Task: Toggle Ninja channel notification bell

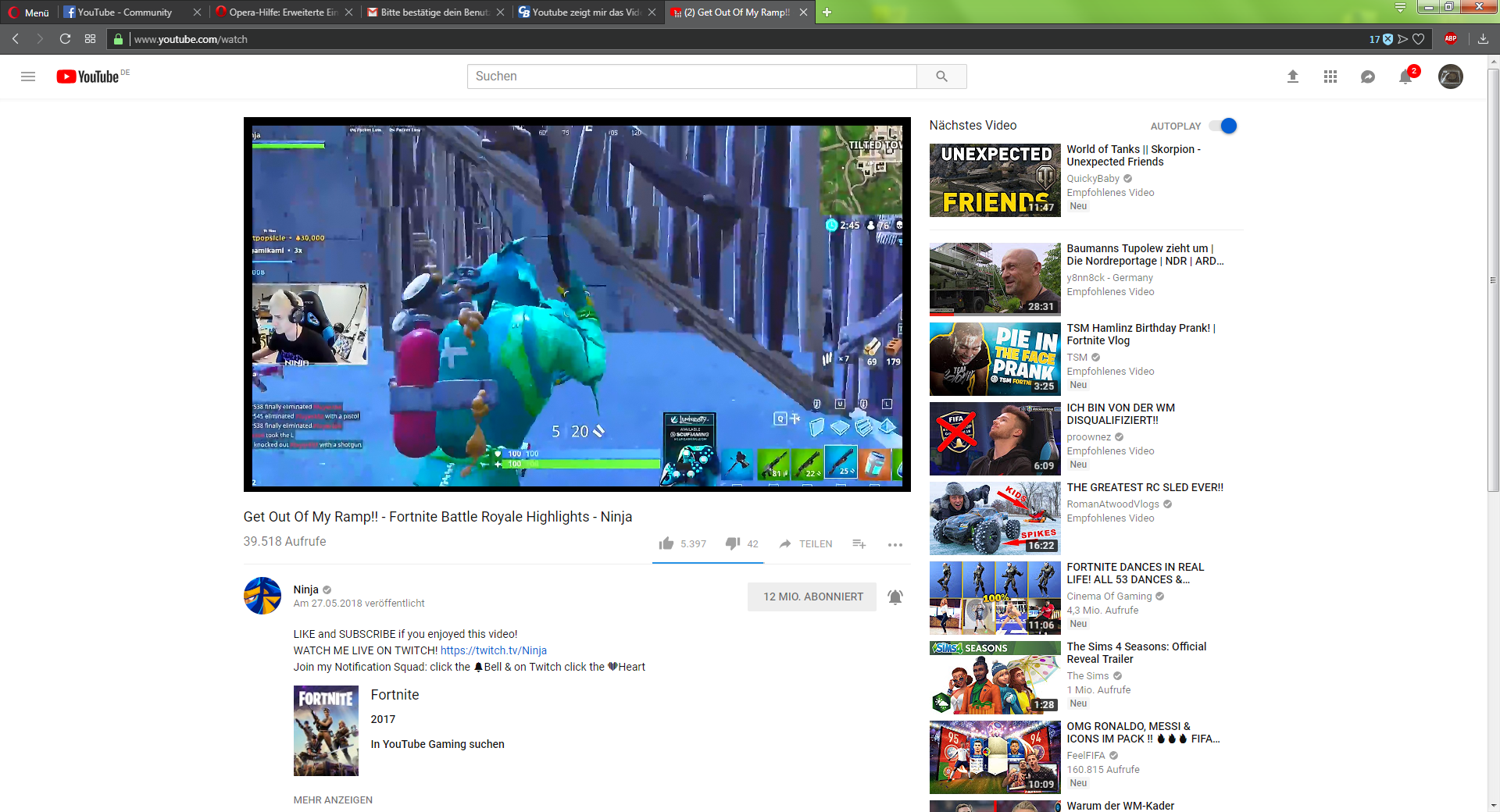Action: click(x=895, y=597)
